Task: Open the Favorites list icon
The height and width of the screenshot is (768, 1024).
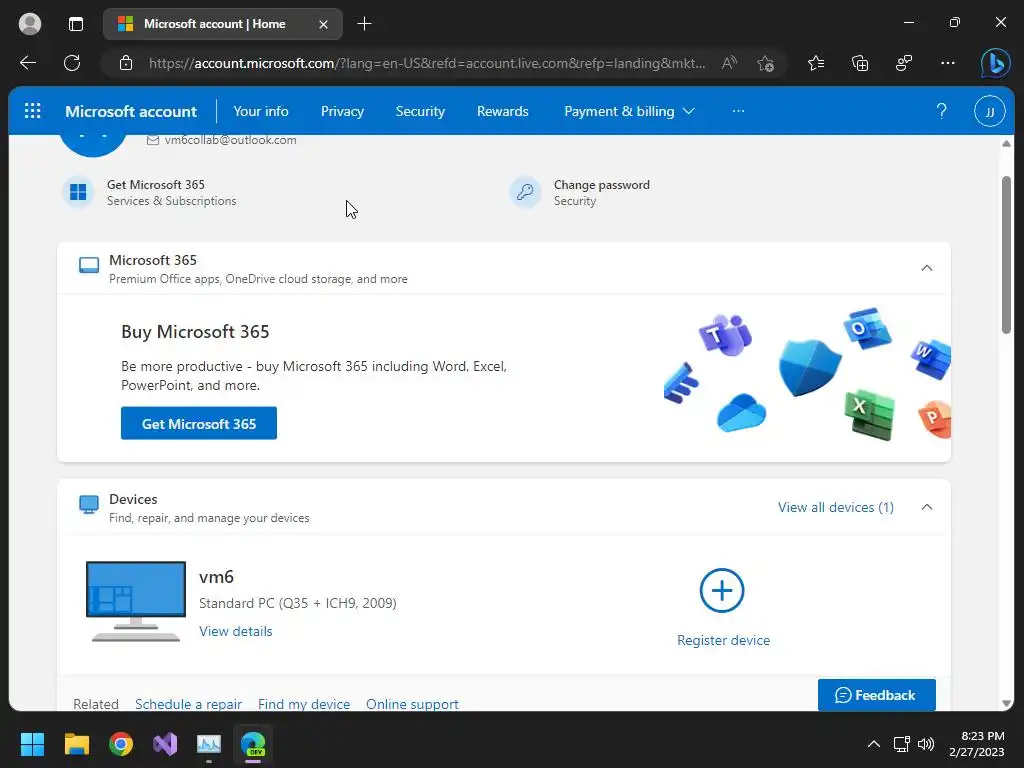Action: pyautogui.click(x=816, y=63)
